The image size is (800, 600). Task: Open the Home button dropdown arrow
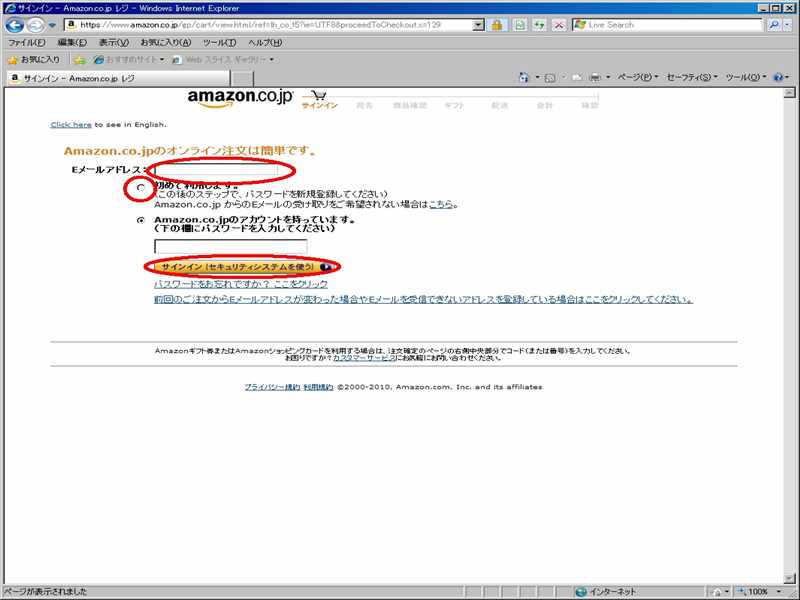coord(537,78)
